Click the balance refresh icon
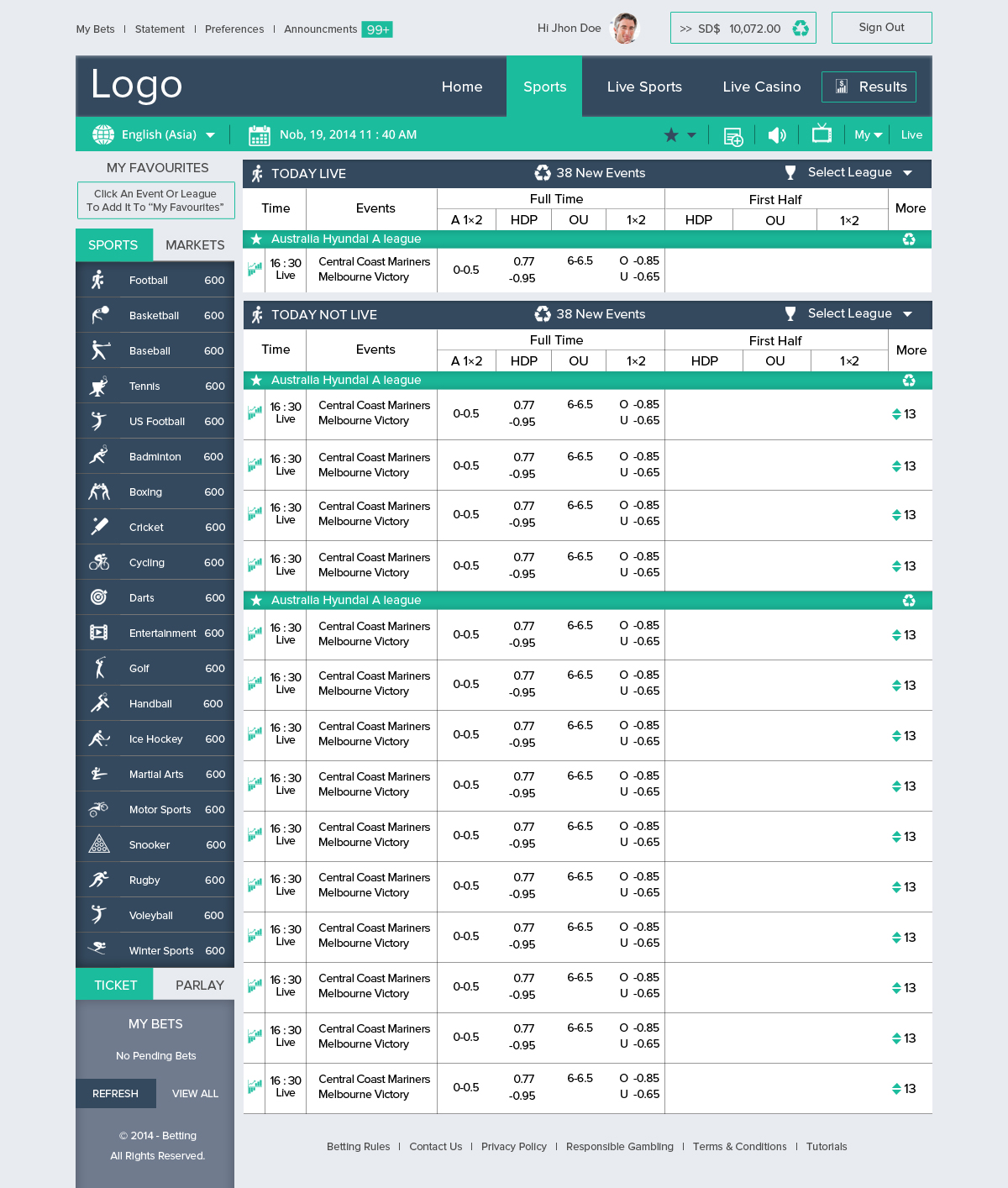Screen dimensions: 1008x1188 click(x=801, y=28)
